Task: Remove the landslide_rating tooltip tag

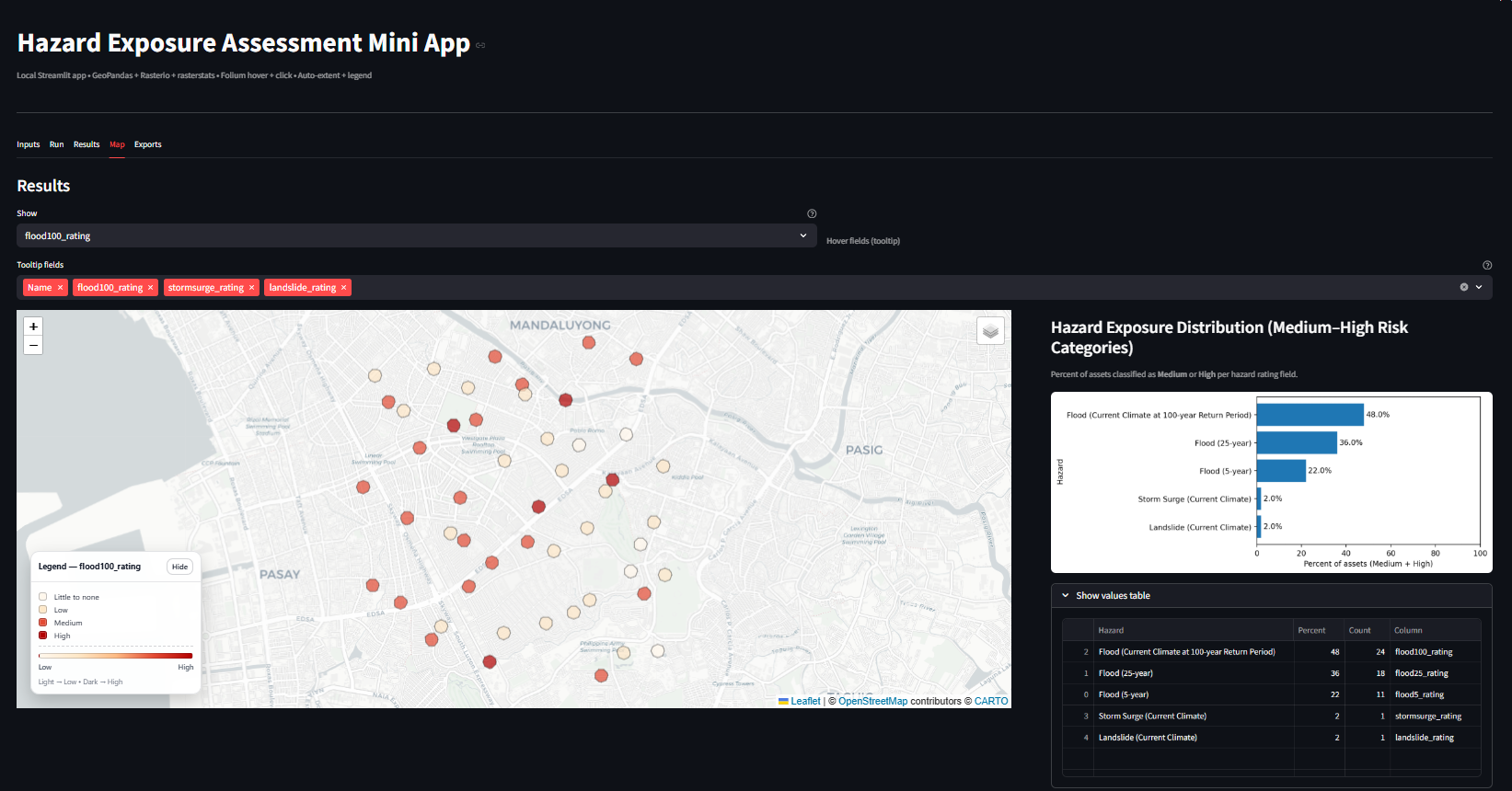Action: 344,288
